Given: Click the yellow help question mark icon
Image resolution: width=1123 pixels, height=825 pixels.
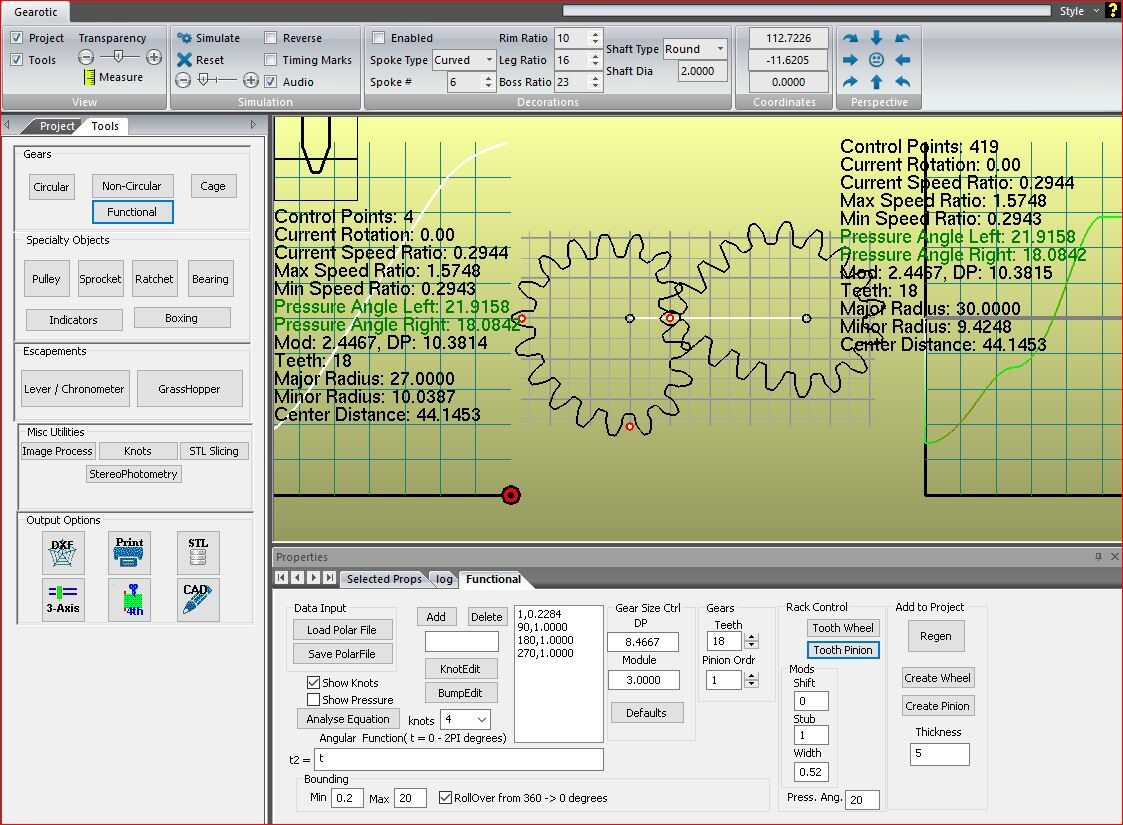Looking at the screenshot, I should click(x=1114, y=10).
